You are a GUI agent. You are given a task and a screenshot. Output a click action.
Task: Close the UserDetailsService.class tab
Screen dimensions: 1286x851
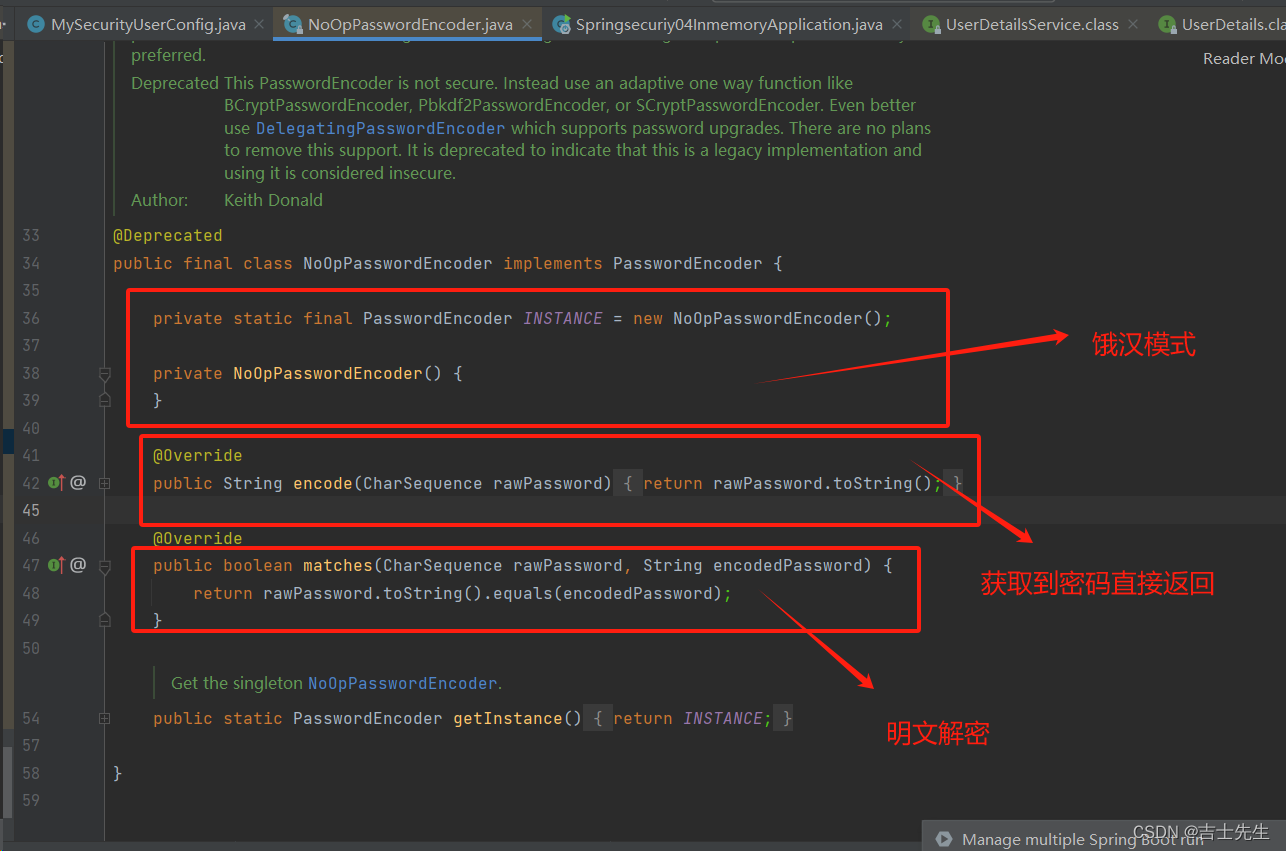click(1134, 25)
